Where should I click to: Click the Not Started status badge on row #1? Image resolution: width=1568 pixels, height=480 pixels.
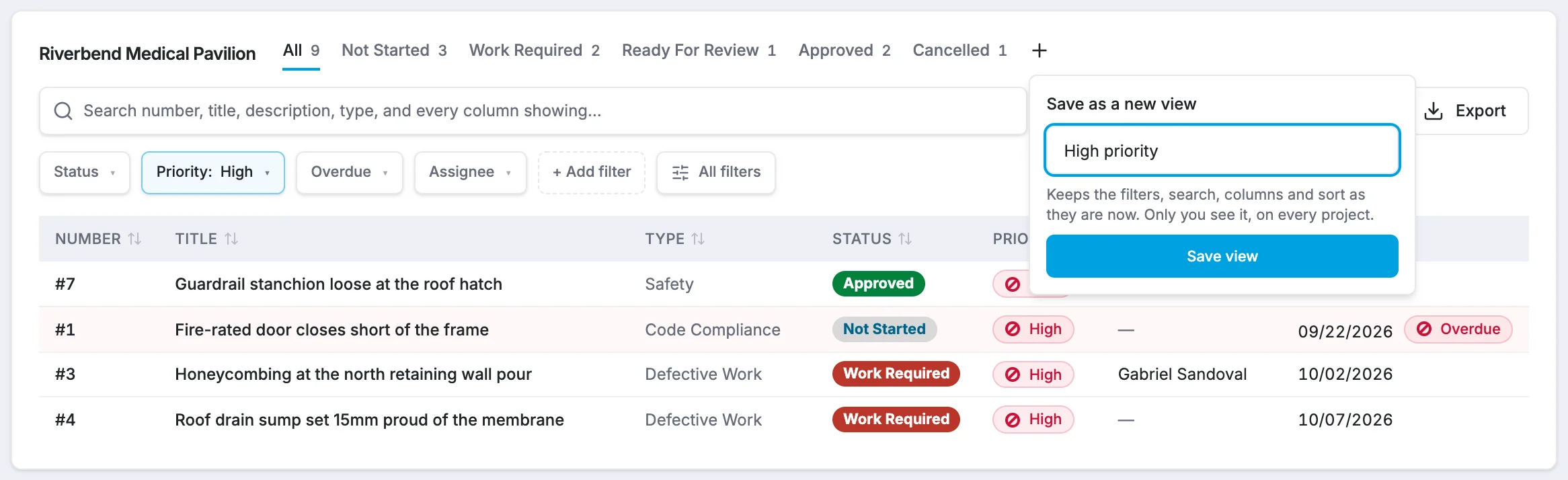pyautogui.click(x=885, y=329)
